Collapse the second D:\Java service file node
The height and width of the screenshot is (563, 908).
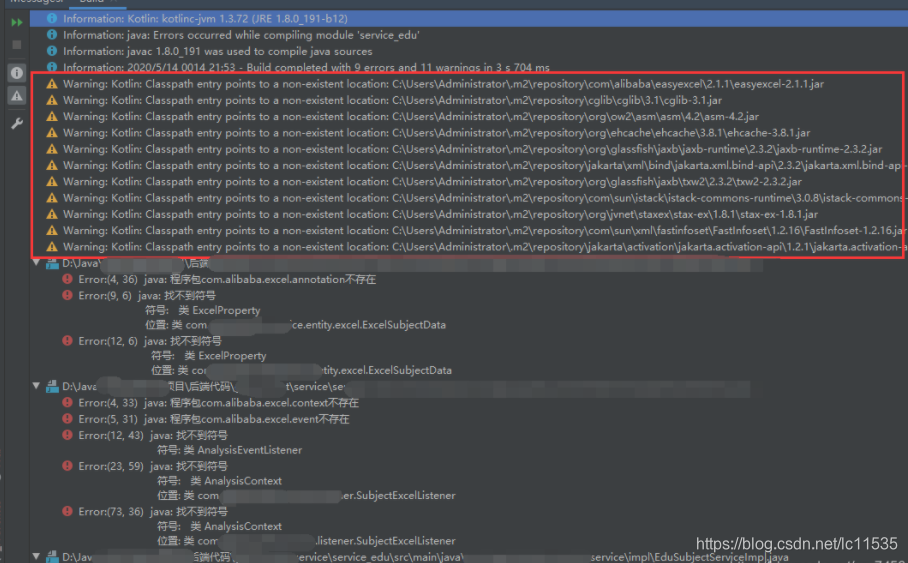36,386
